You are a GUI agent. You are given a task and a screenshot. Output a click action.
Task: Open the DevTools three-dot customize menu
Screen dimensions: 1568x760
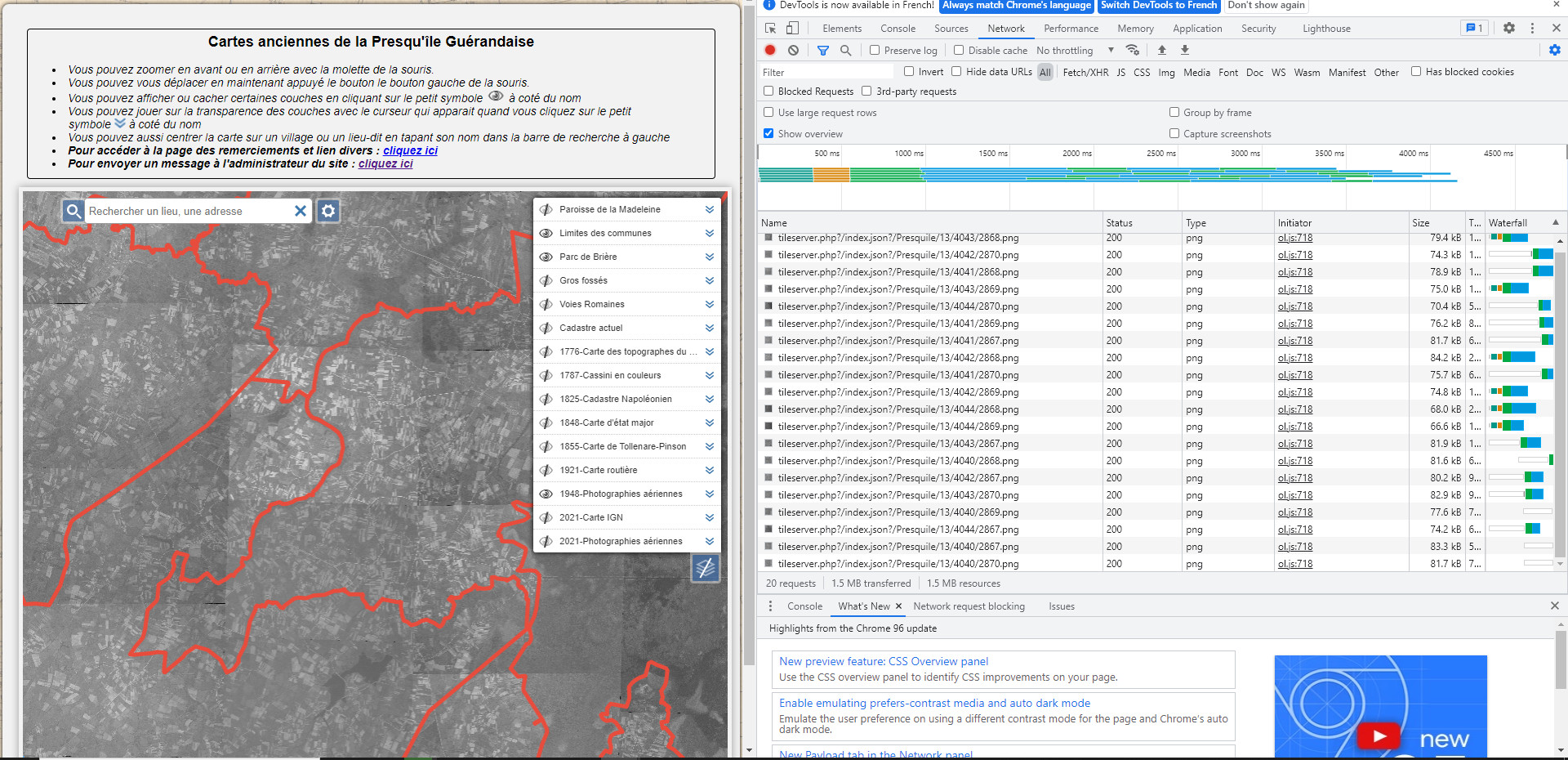(1532, 28)
